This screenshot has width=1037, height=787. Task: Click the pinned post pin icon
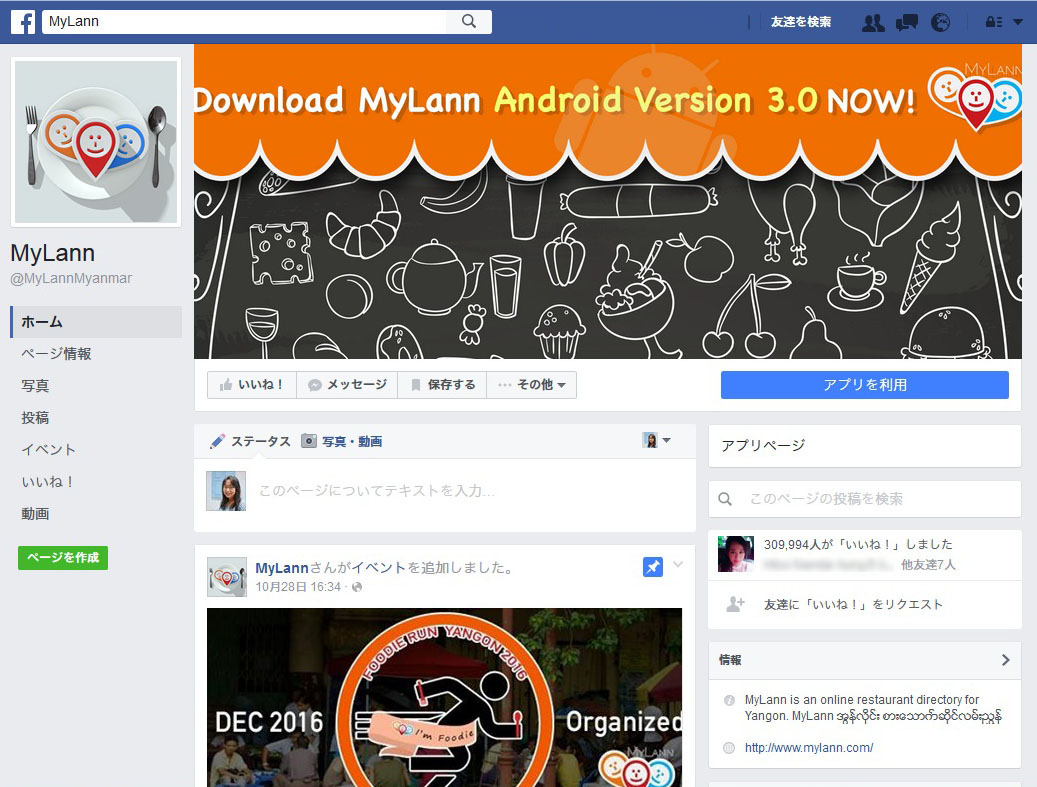[653, 567]
